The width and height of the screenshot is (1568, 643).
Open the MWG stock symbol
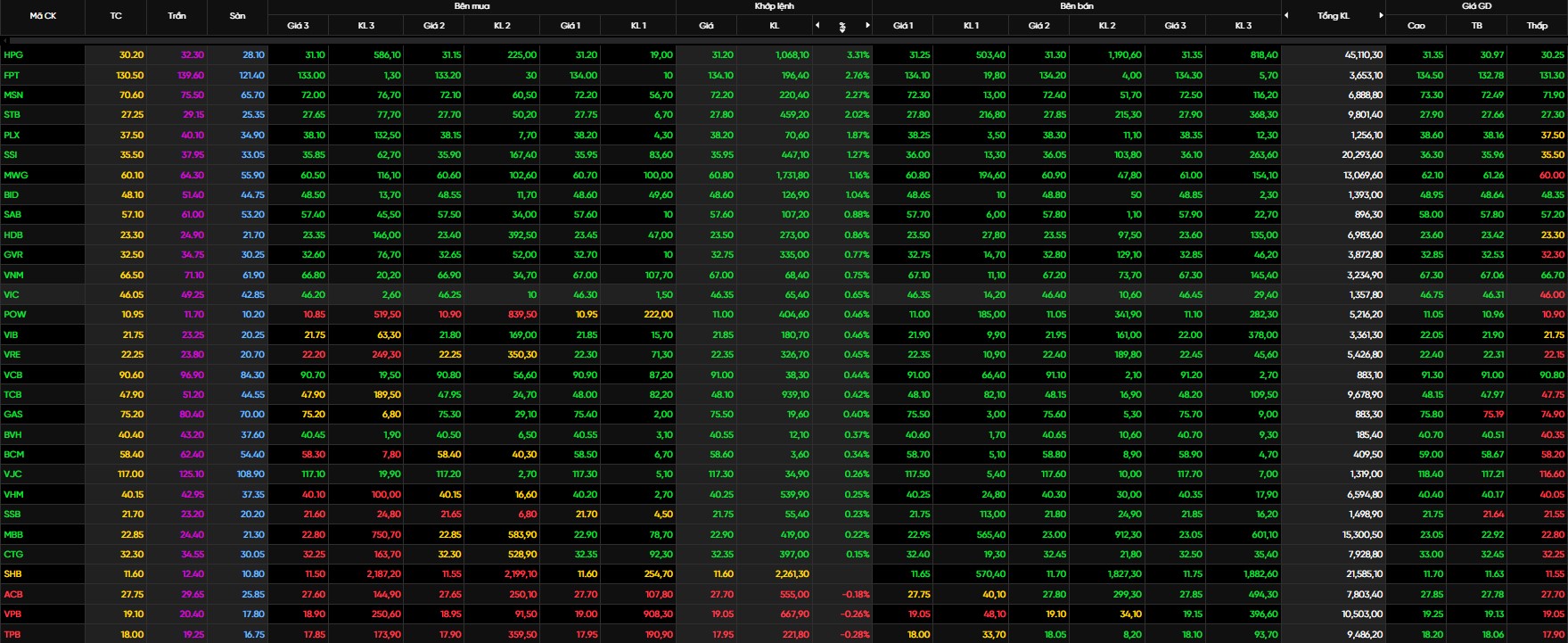pos(16,175)
